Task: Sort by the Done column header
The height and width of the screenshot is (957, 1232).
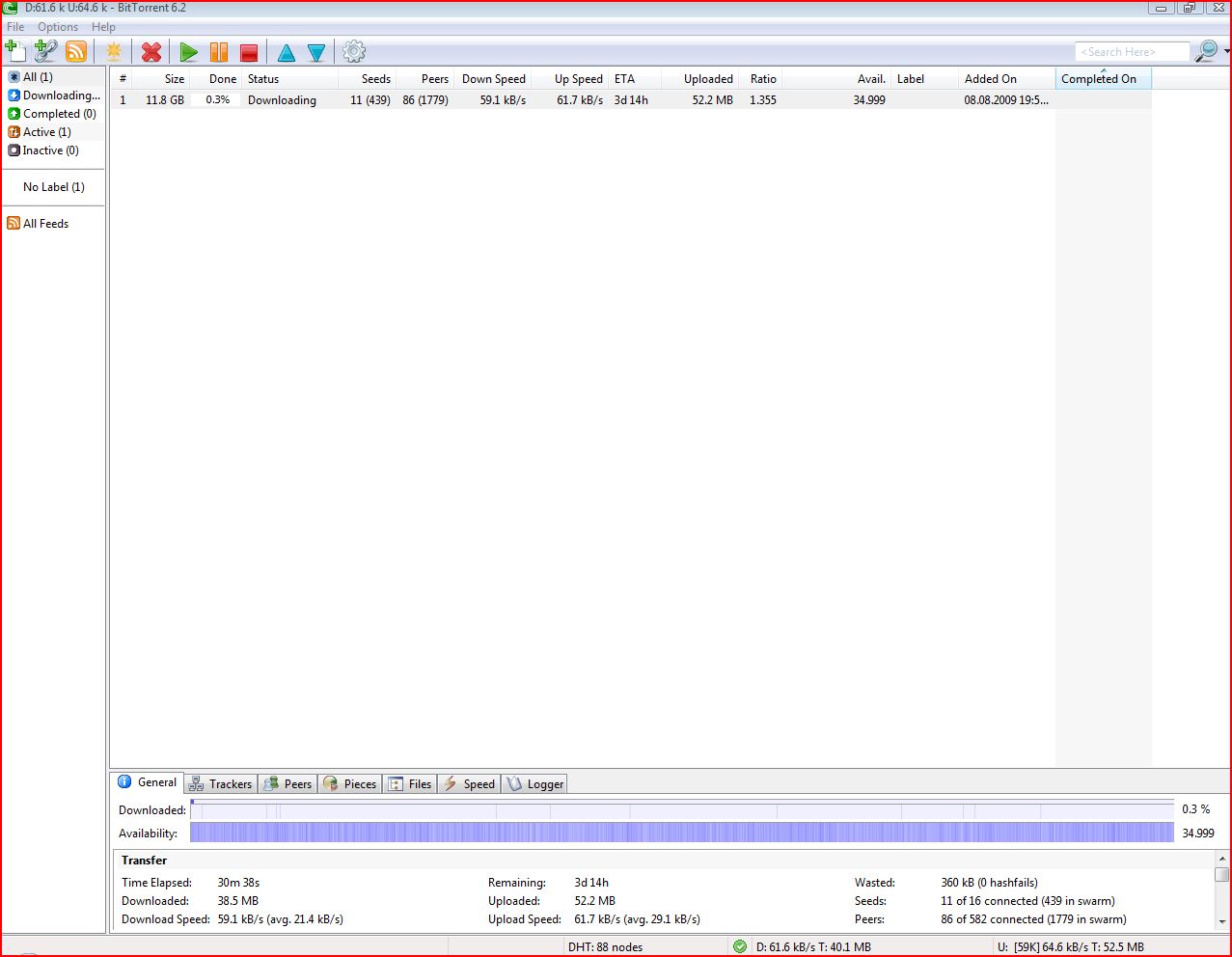Action: [x=214, y=79]
